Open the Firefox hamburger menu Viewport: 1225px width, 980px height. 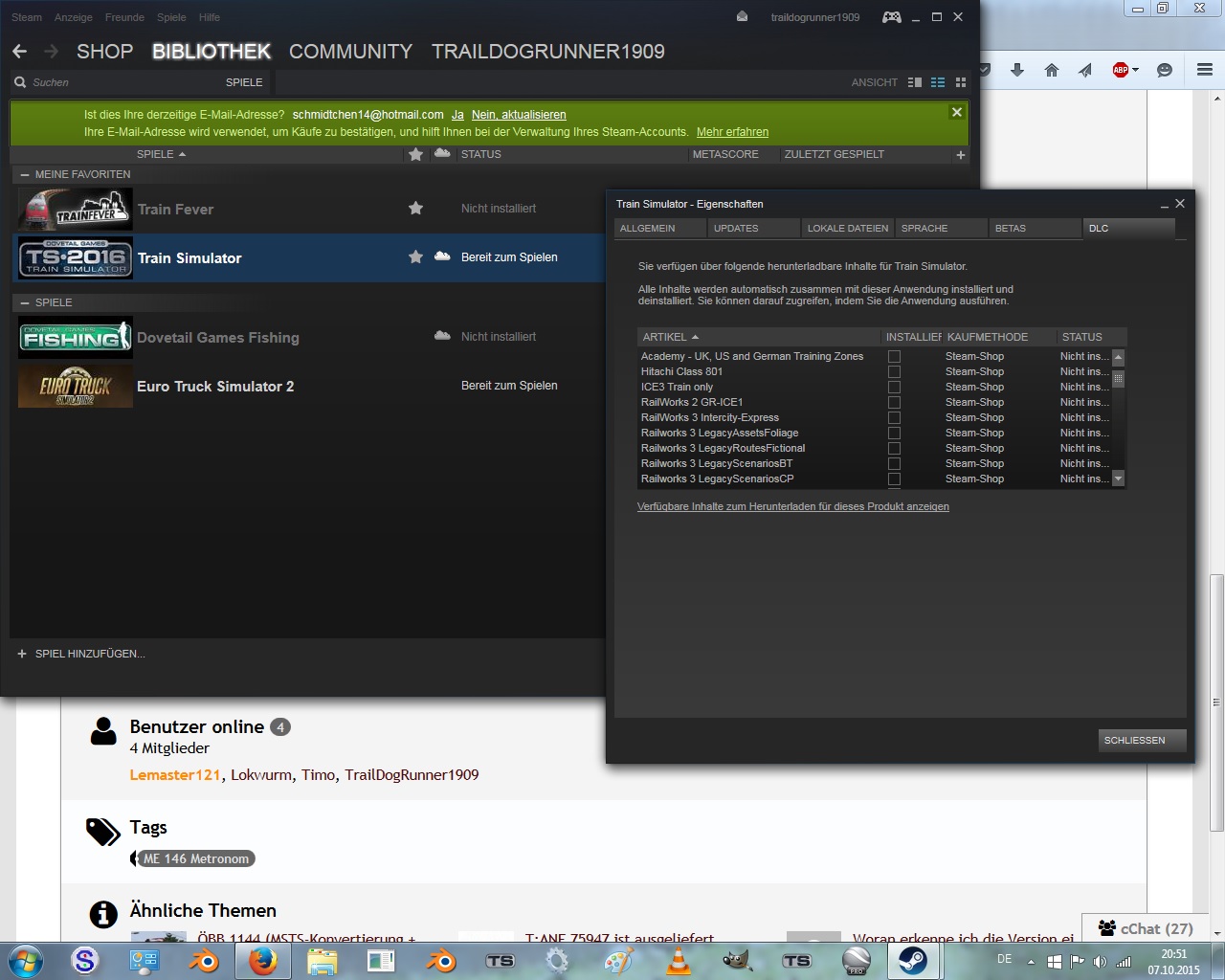[1205, 70]
